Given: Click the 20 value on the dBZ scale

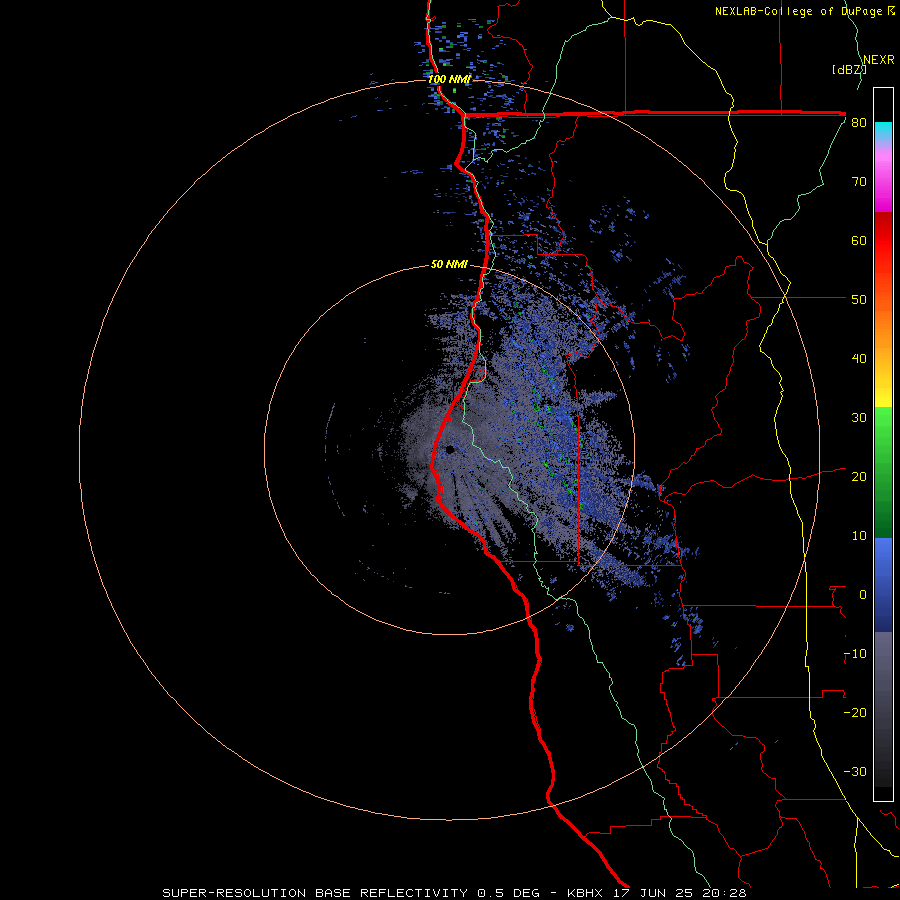Looking at the screenshot, I should tap(859, 477).
